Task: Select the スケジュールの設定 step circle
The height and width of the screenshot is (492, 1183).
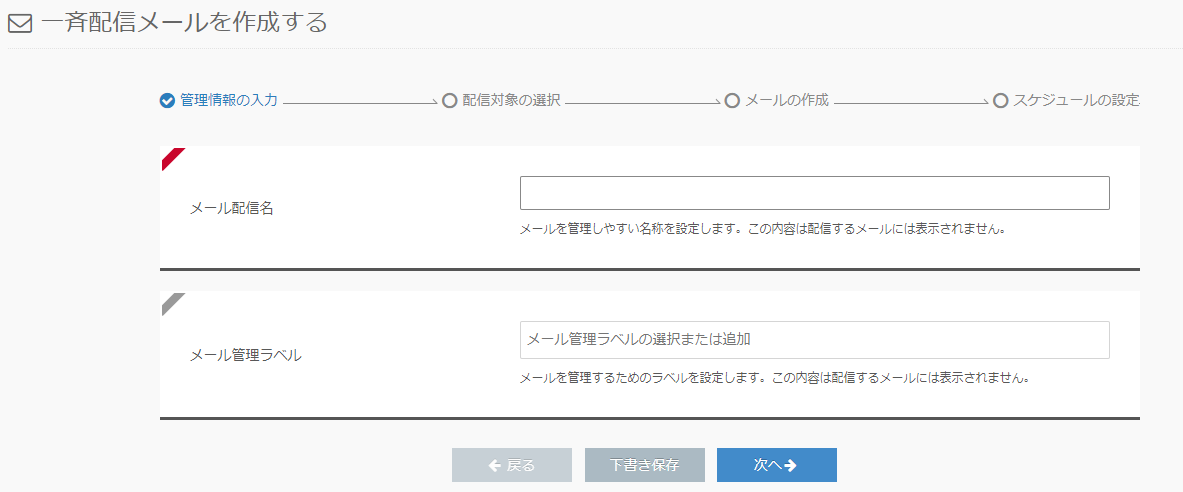Action: tap(1000, 100)
